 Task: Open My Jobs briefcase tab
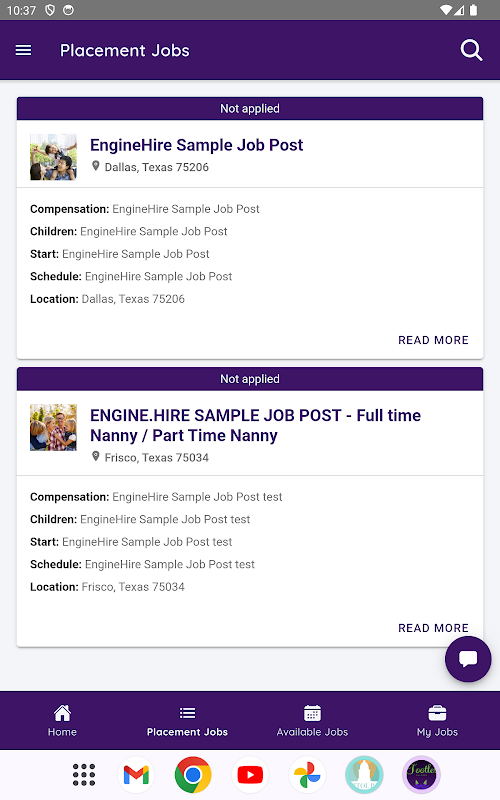coord(437,720)
